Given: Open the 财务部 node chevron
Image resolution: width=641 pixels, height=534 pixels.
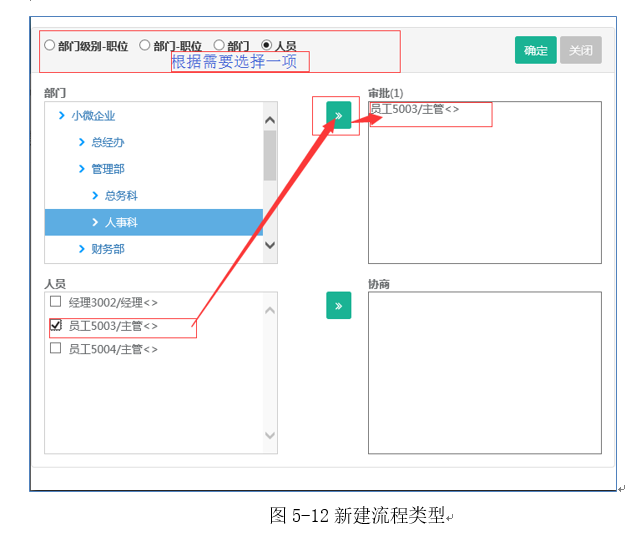Looking at the screenshot, I should pos(82,249).
